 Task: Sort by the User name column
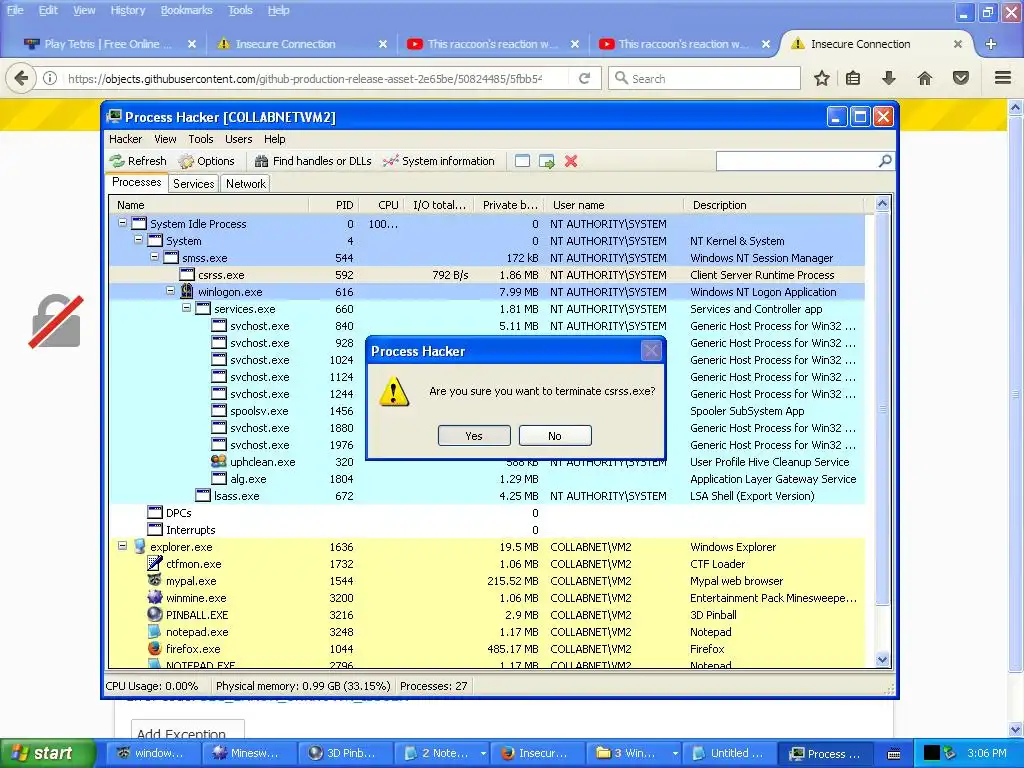pyautogui.click(x=613, y=205)
